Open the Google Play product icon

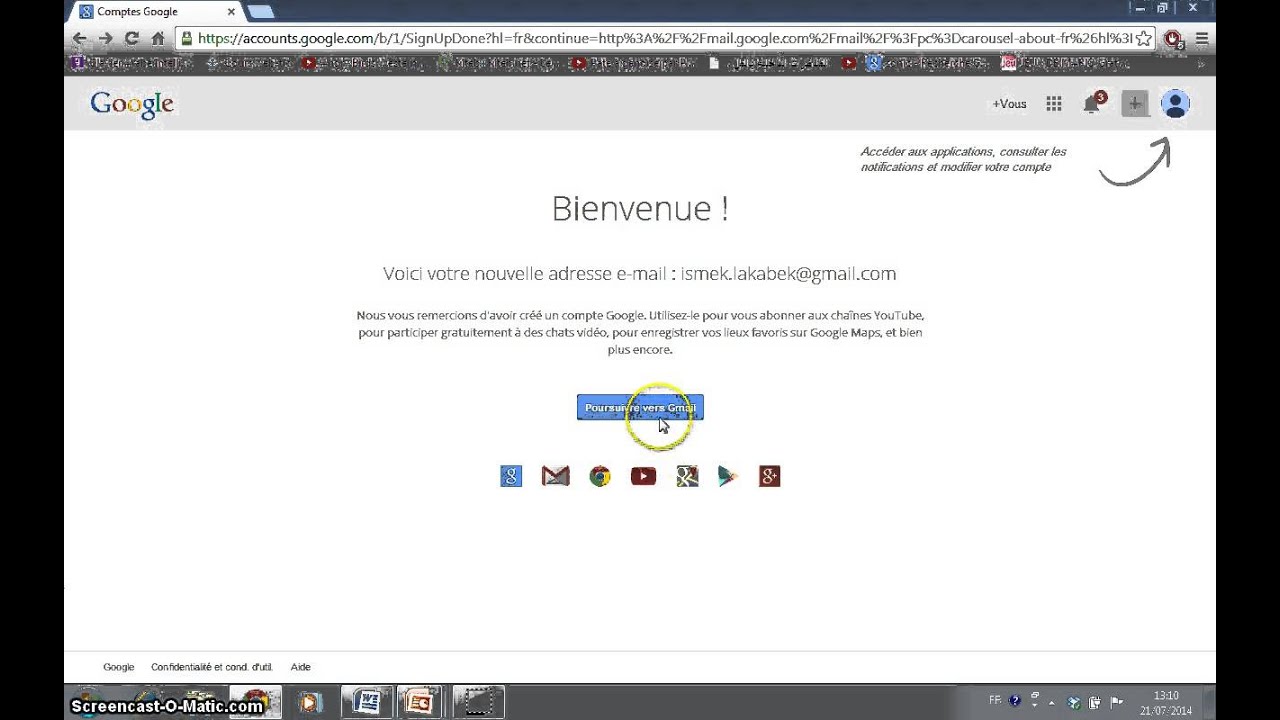[x=727, y=476]
